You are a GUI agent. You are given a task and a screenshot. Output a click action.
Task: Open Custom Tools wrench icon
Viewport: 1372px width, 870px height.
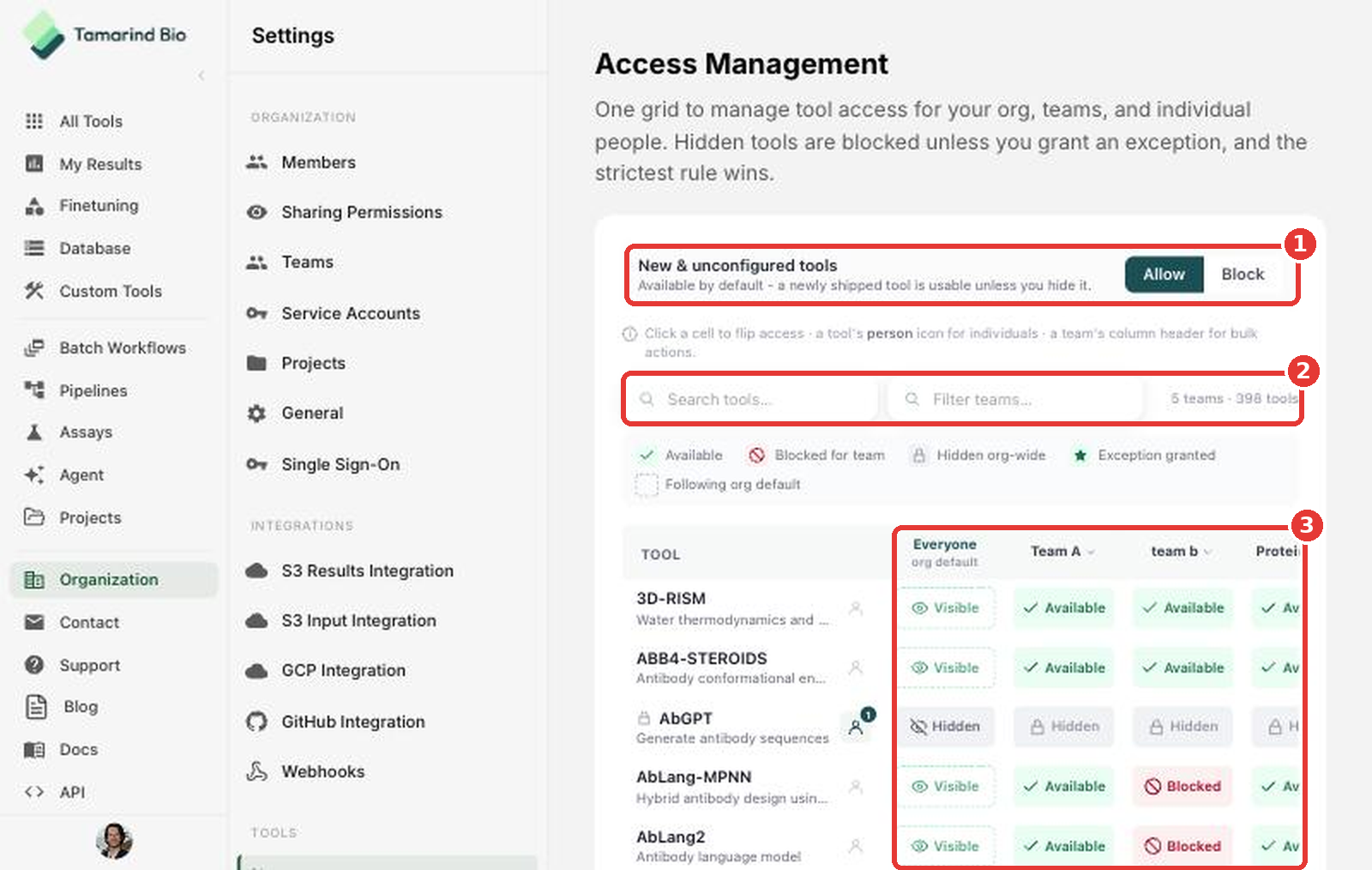pos(34,291)
